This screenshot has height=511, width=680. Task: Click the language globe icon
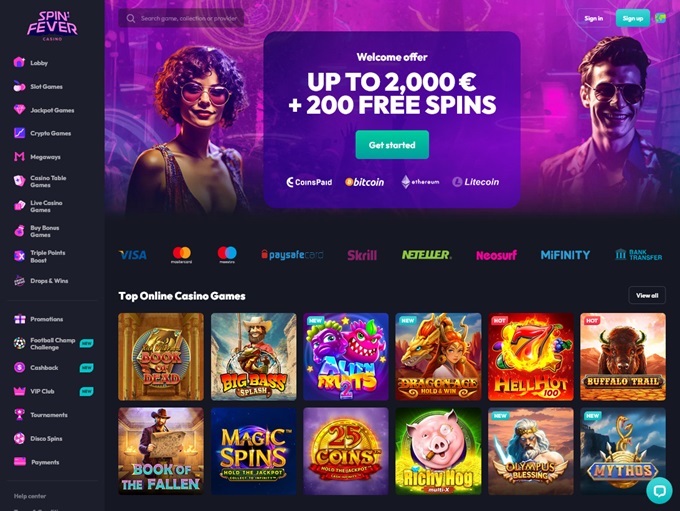click(x=660, y=18)
